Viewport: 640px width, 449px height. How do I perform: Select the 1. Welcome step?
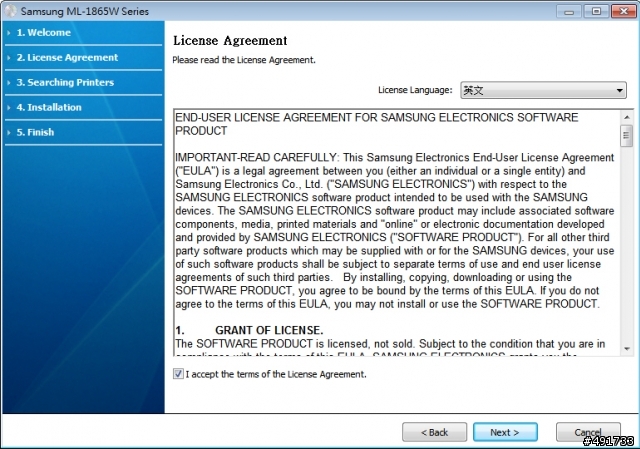[x=43, y=33]
